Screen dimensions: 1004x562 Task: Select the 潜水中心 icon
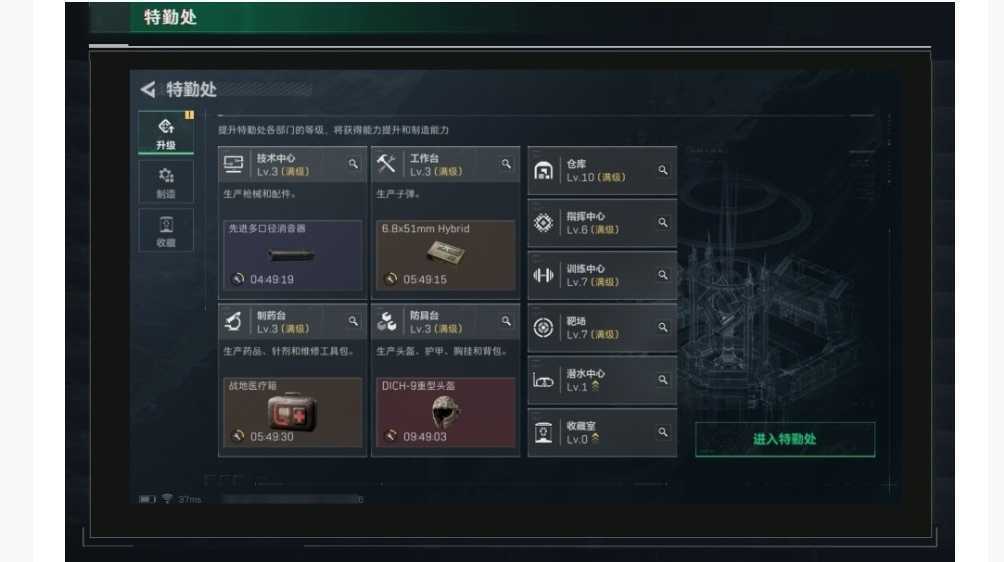[x=543, y=381]
